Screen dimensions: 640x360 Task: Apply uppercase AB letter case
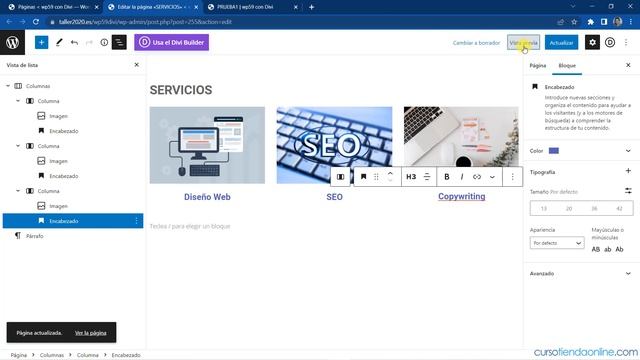tap(596, 249)
